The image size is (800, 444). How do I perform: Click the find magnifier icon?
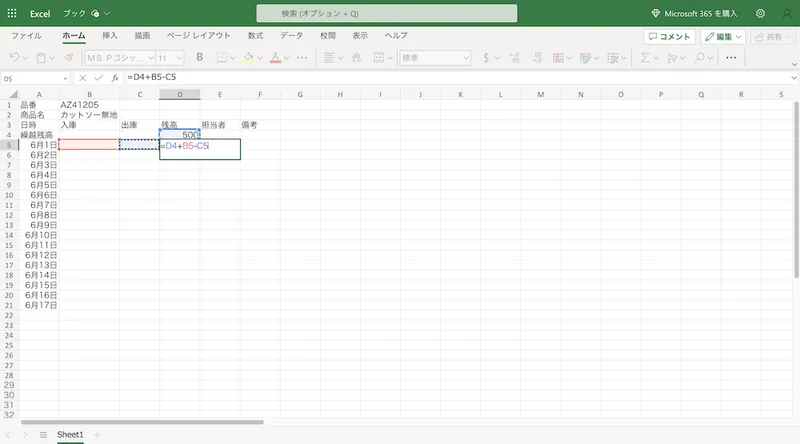699,58
